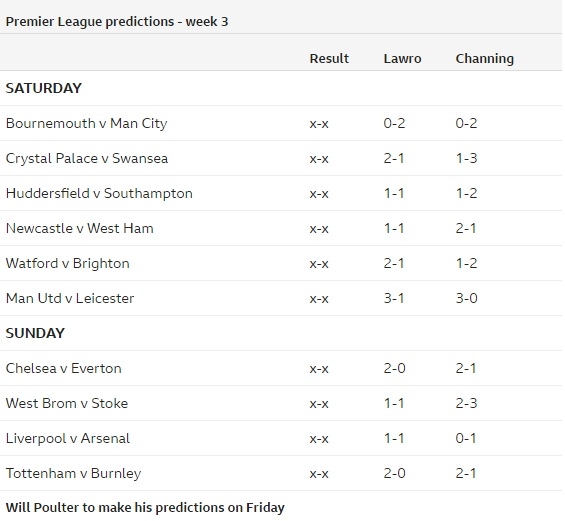Click Newcastle v West Ham fixture text
565x521 pixels.
pyautogui.click(x=80, y=228)
